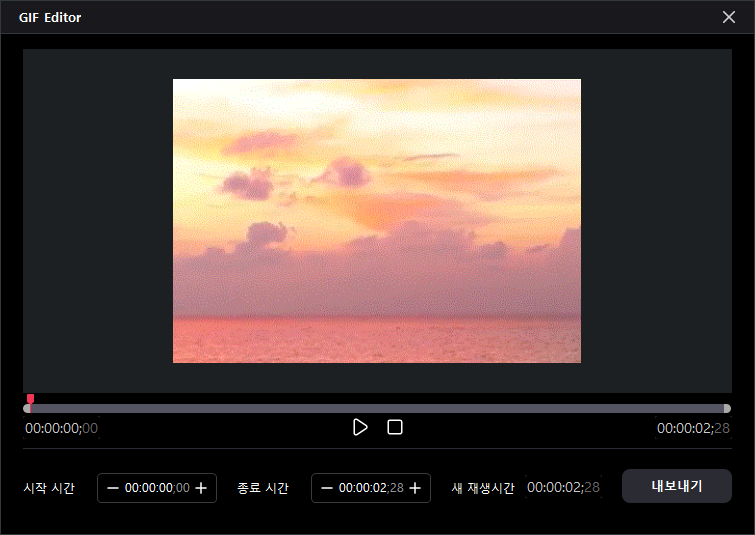Screen dimensions: 755x535
Task: Click the middle of the timeline track
Action: (377, 408)
